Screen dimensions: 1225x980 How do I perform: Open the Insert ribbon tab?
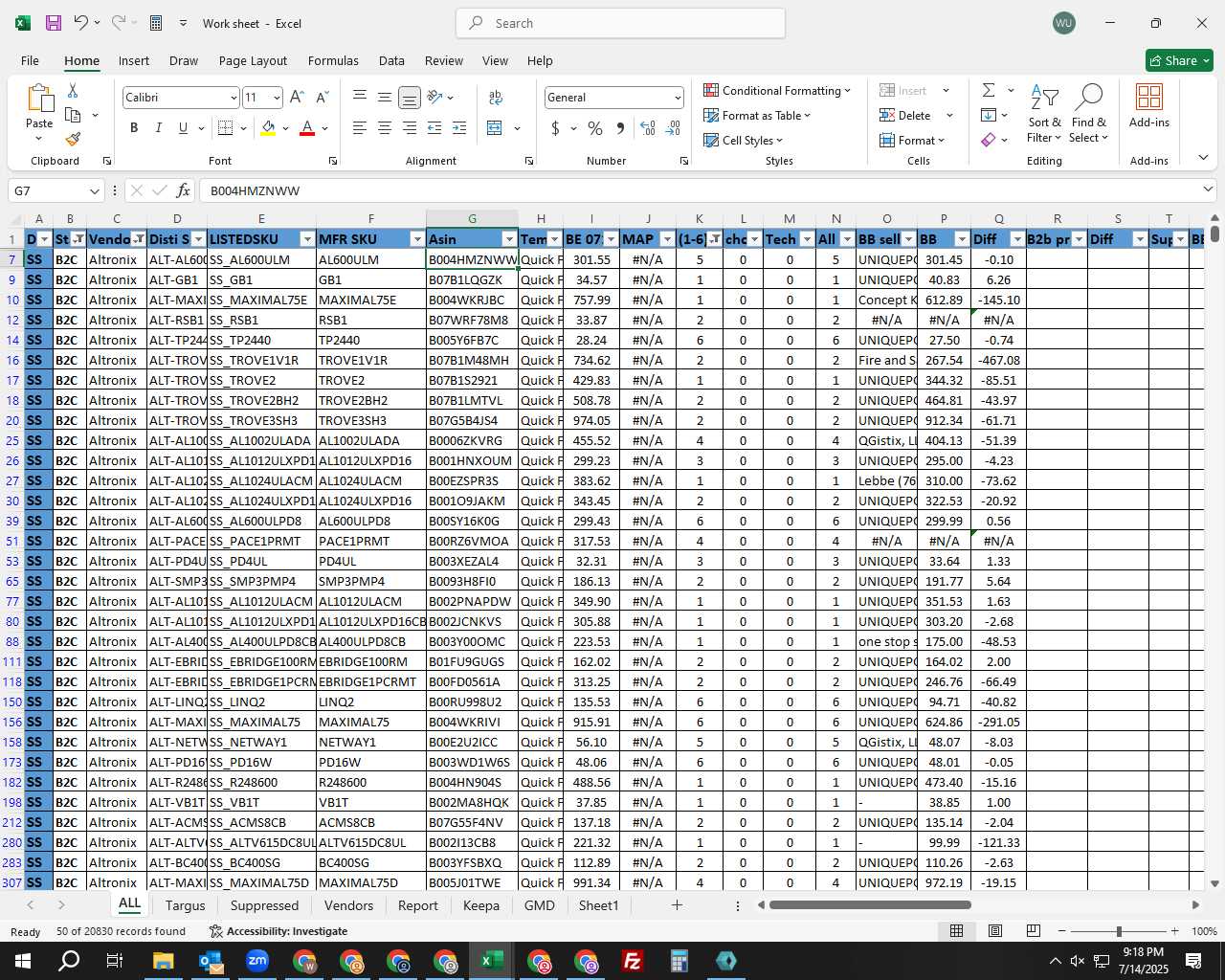134,60
